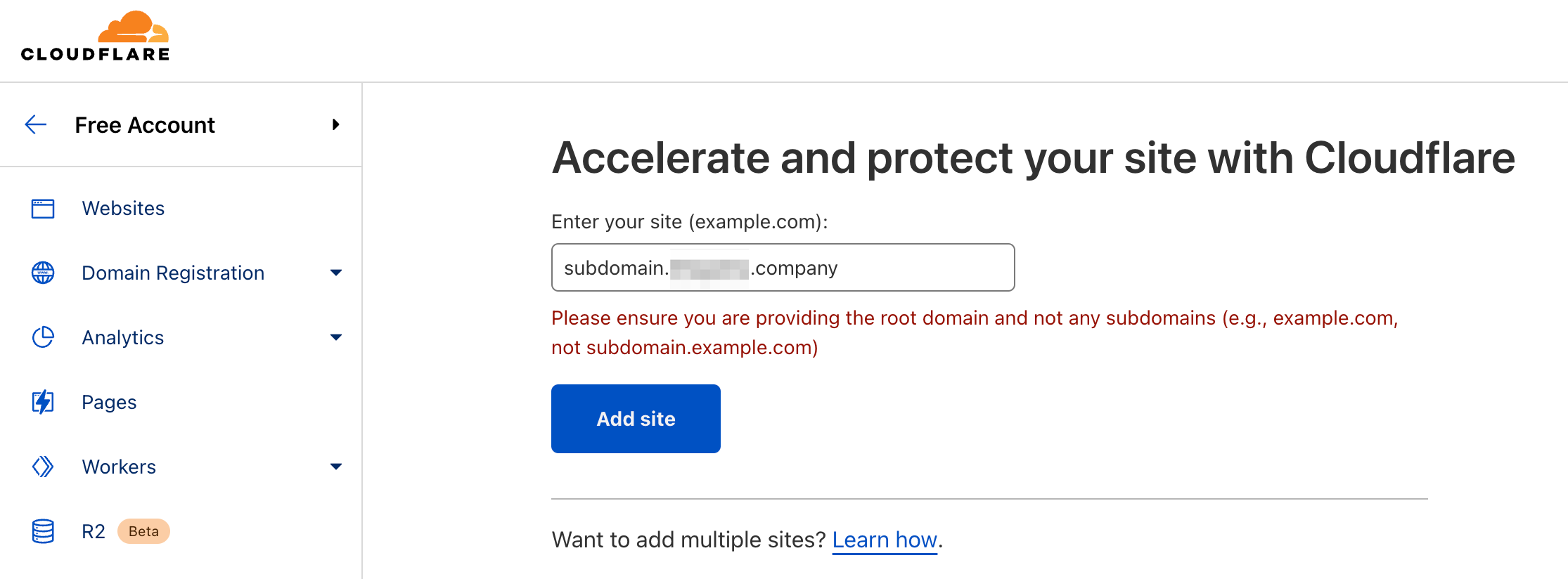Open the Websites section
Screen dimensions: 1568x579
click(123, 208)
